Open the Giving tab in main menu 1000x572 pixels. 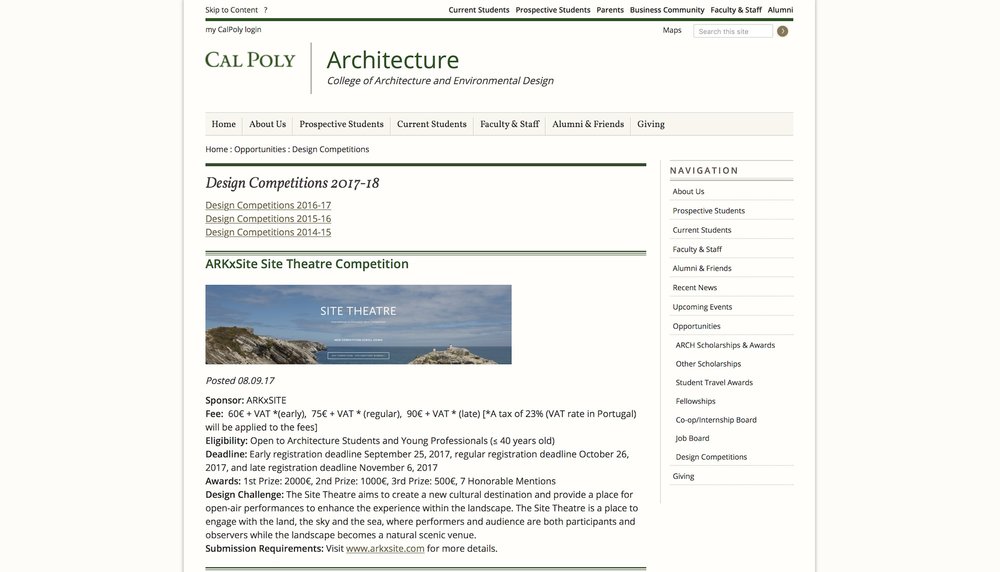pos(650,125)
